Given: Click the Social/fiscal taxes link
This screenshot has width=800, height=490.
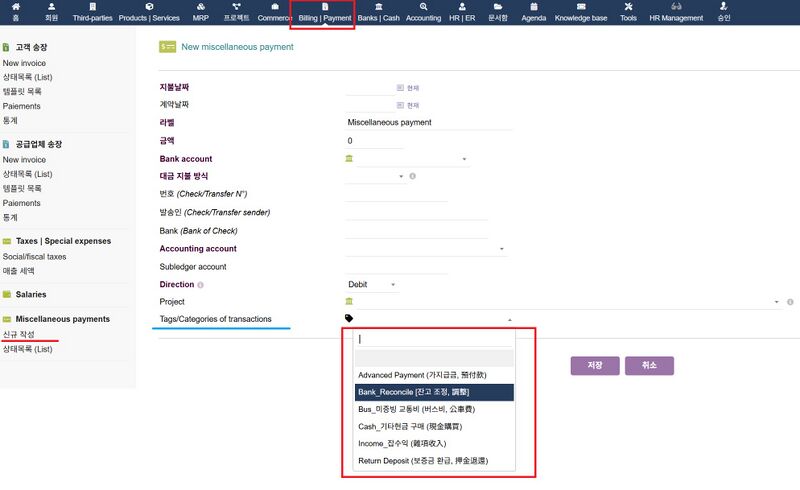Looking at the screenshot, I should [x=34, y=256].
